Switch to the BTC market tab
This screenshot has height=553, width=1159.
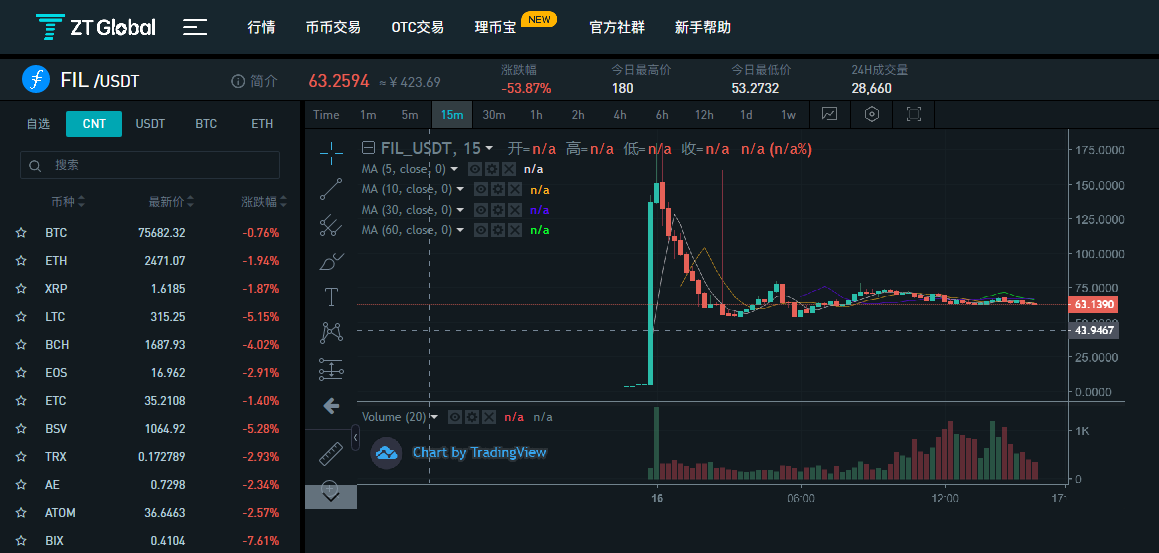pyautogui.click(x=206, y=123)
